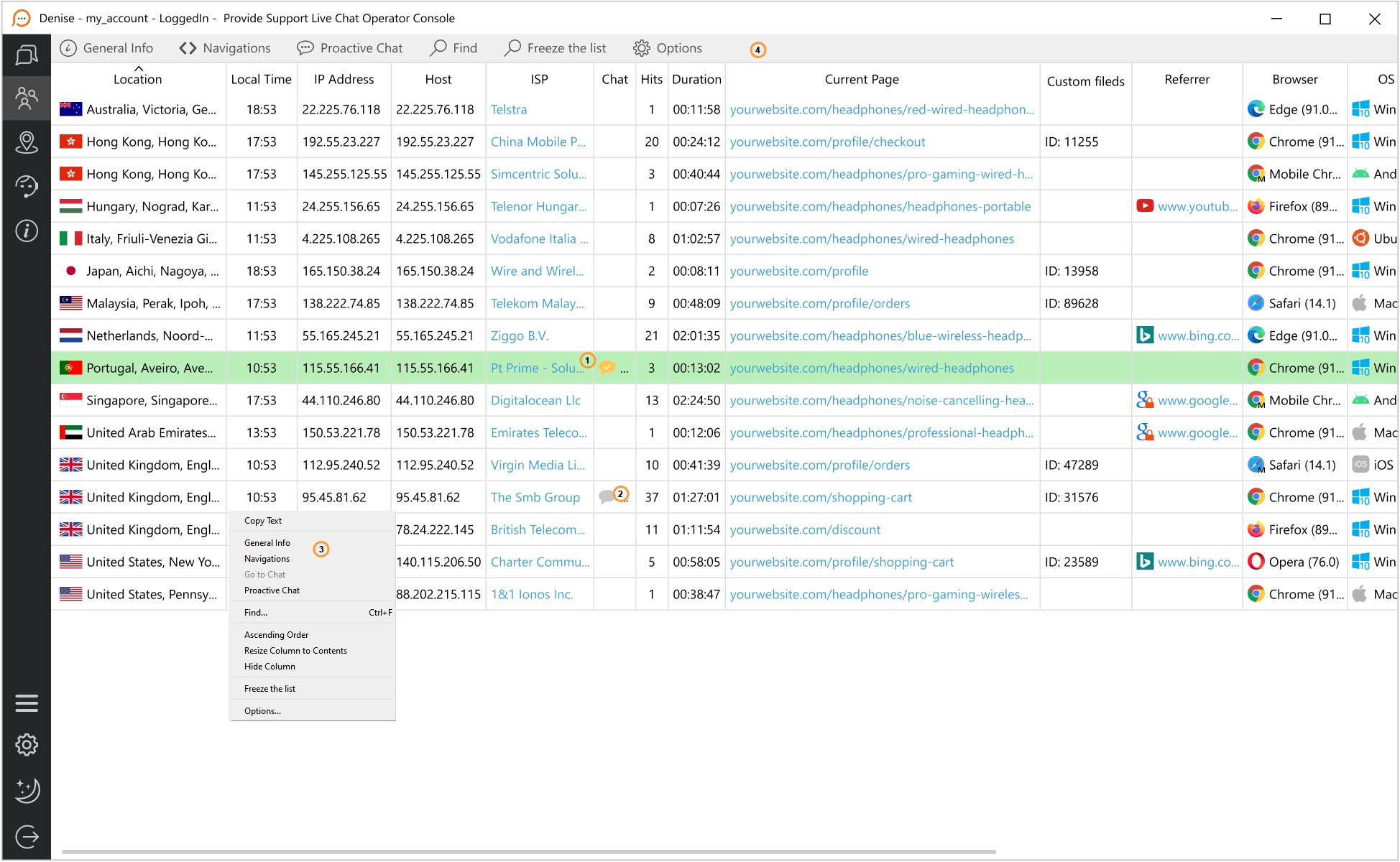Image resolution: width=1400 pixels, height=862 pixels.
Task: Open yourwebsite.com/shopping-cart link
Action: pos(821,497)
